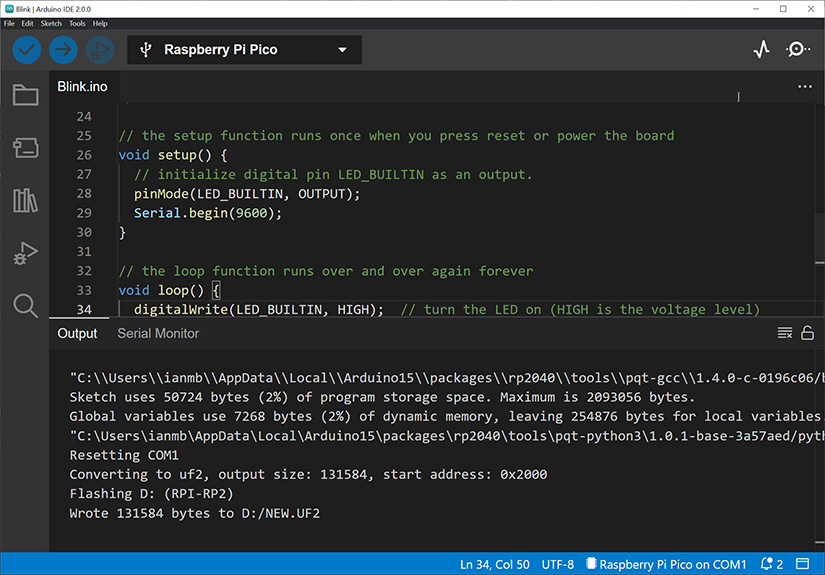Screen dimensions: 825x575
Task: Open Serial Monitor magnifier icon at top right
Action: coord(798,49)
